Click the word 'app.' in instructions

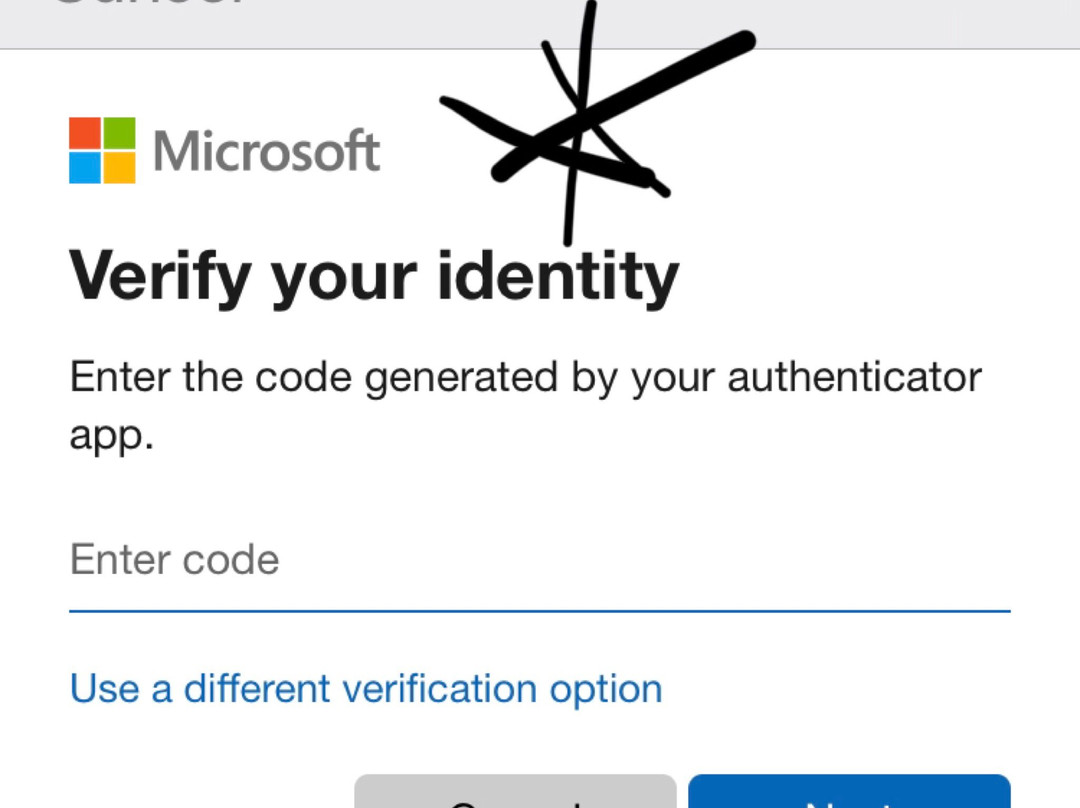[x=111, y=437]
